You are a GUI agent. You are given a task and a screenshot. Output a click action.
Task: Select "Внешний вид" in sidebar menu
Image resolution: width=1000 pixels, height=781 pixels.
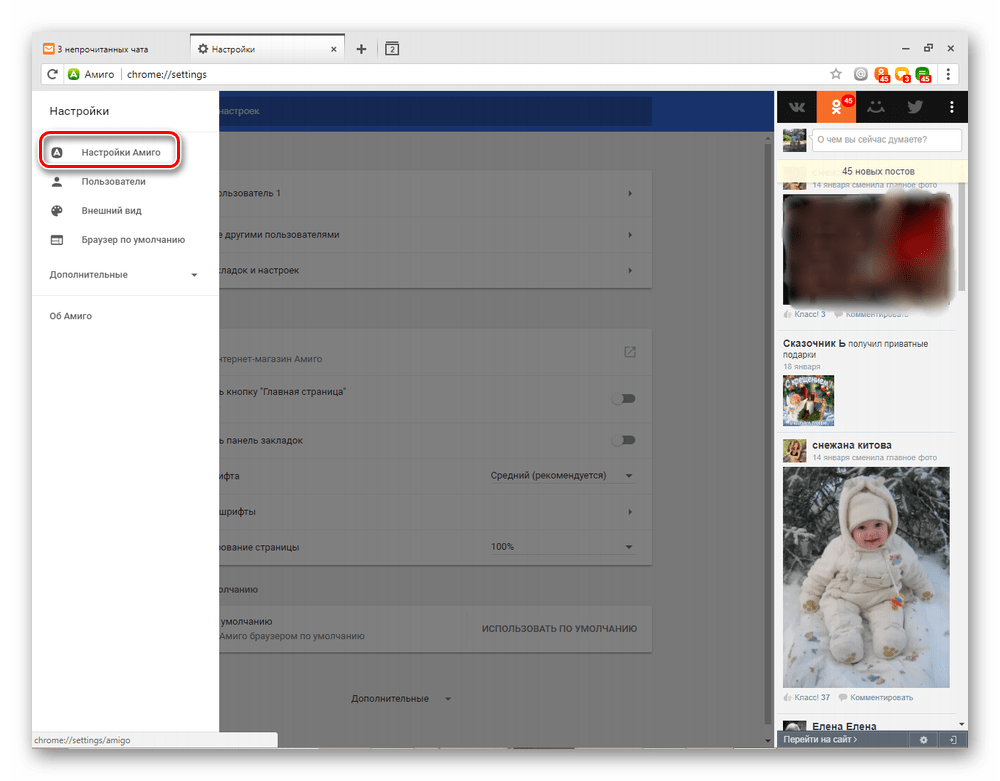click(111, 211)
